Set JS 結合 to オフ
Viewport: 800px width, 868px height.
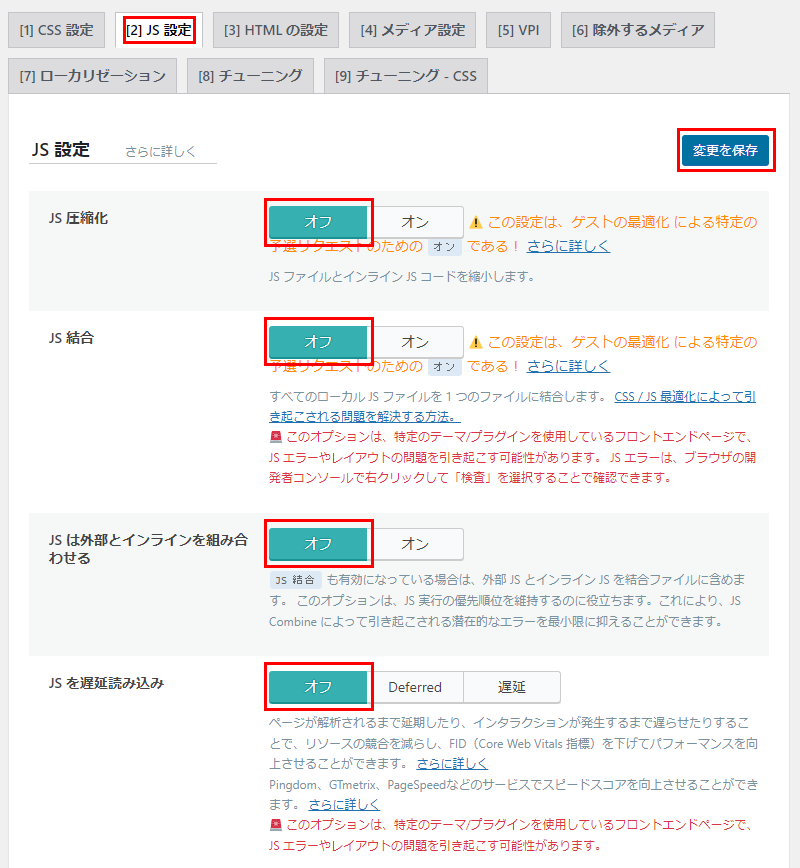[x=318, y=341]
